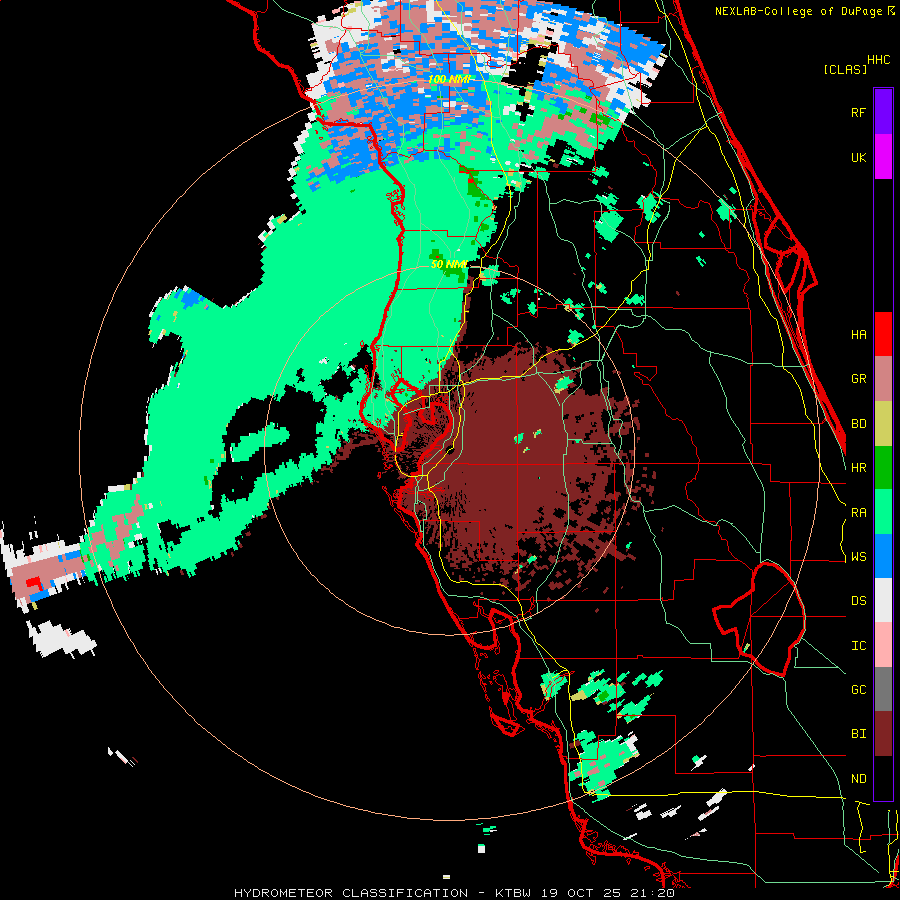Viewport: 900px width, 900px height.
Task: Click the HHC product code text
Action: coord(879,60)
